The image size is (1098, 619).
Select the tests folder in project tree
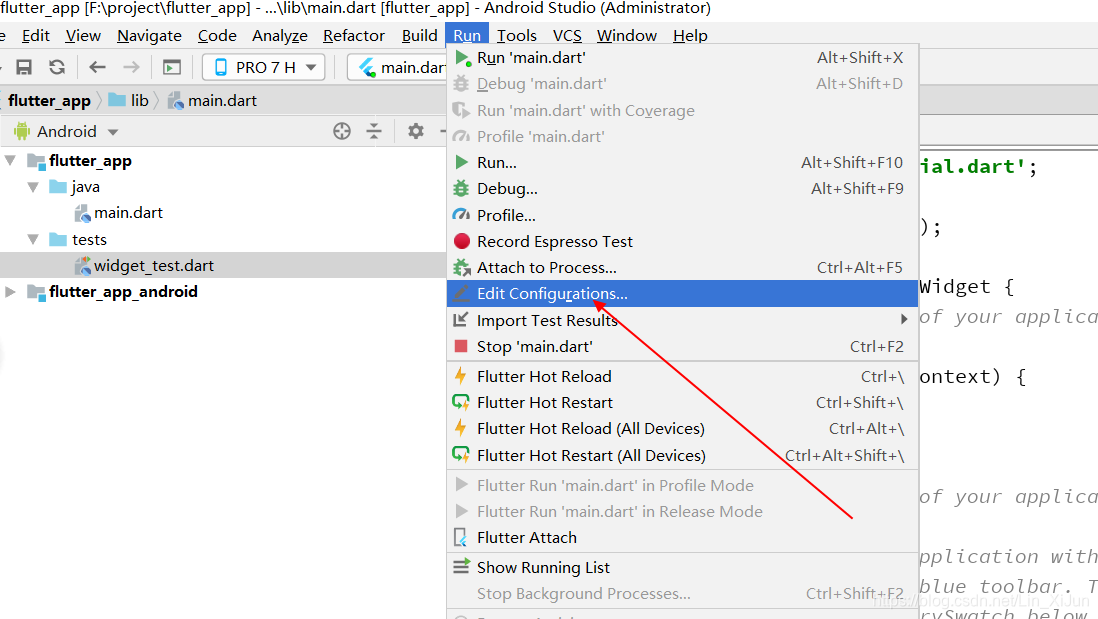[78, 239]
